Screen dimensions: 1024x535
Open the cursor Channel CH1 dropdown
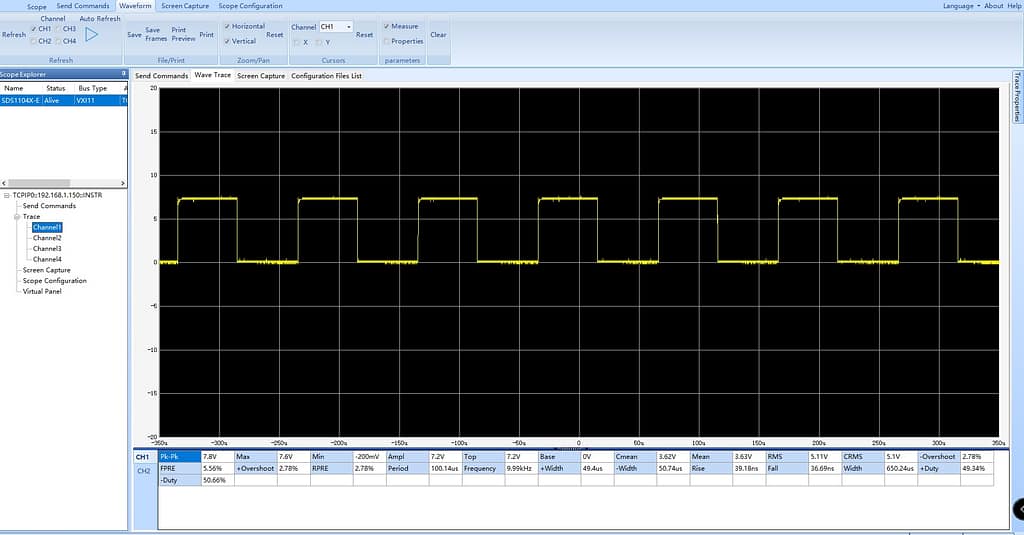pos(348,26)
